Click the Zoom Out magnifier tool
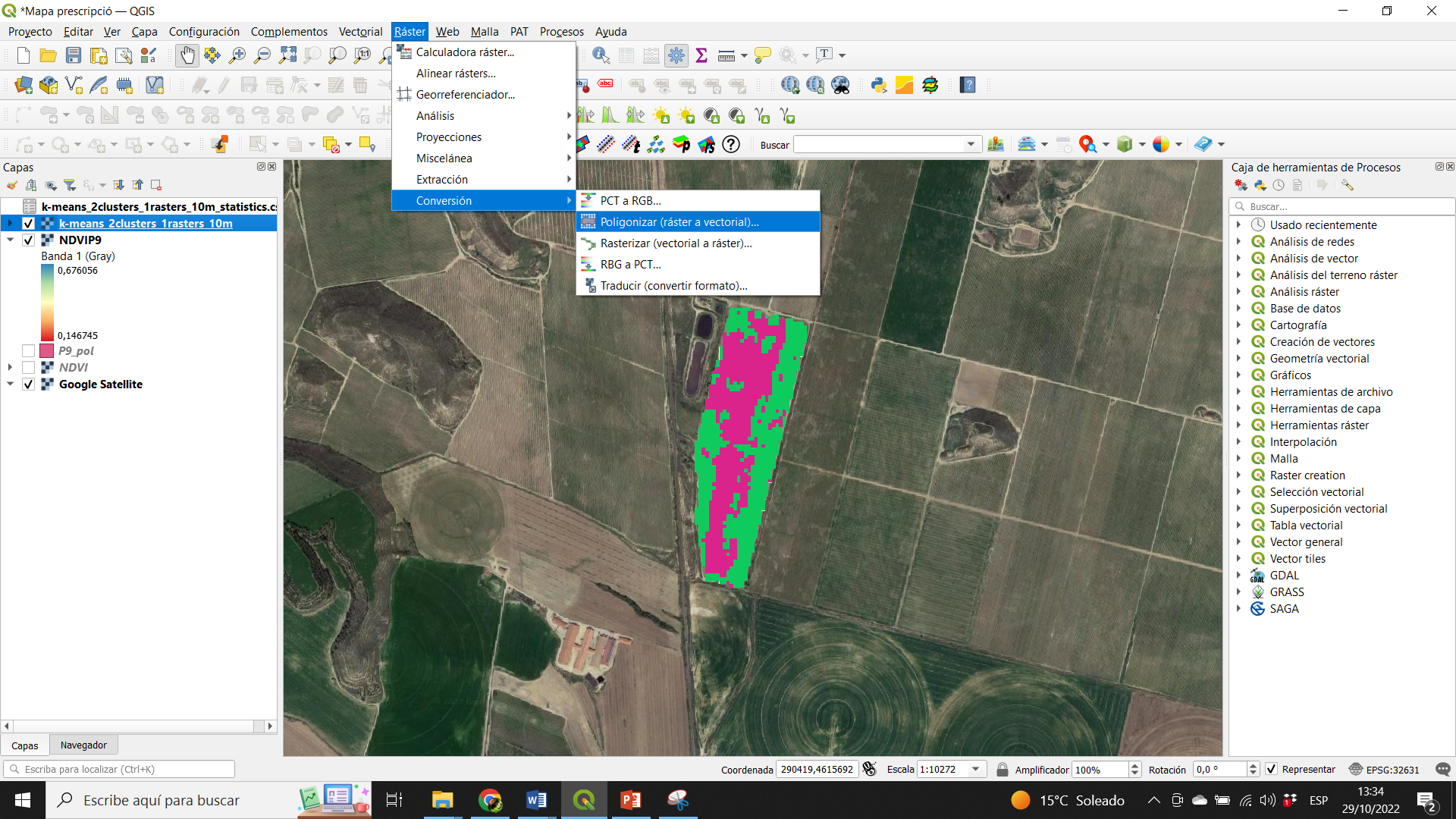 [262, 55]
